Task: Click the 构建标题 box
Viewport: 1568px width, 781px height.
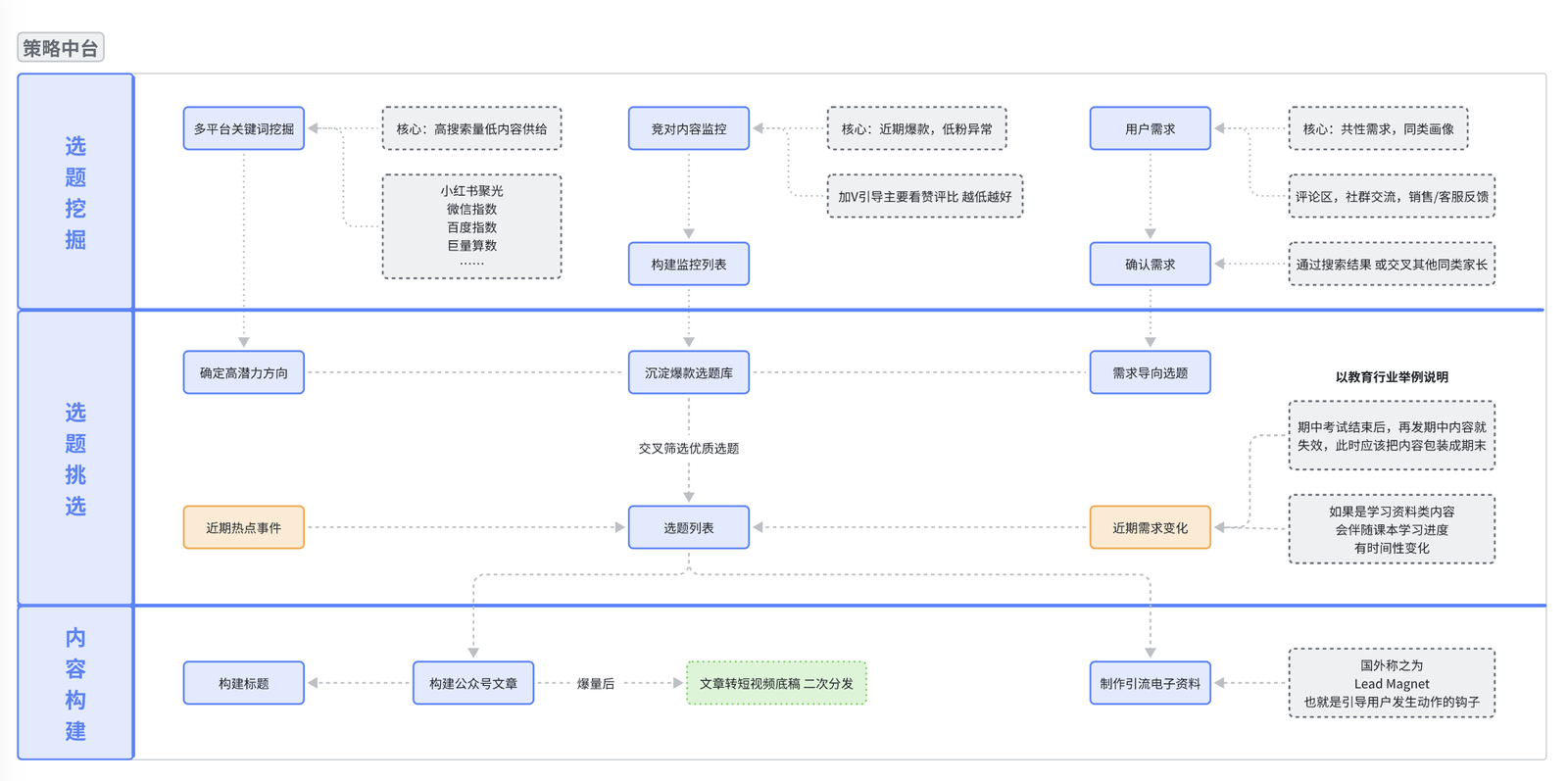Action: tap(243, 683)
